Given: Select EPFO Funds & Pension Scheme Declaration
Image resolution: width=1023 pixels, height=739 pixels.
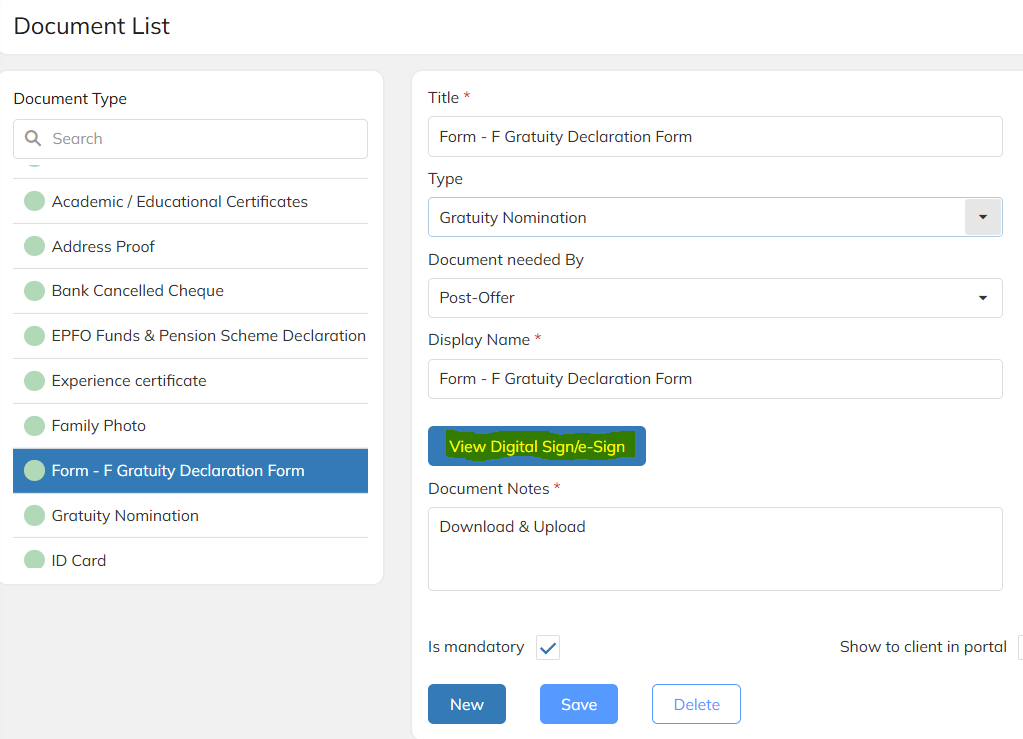Looking at the screenshot, I should [x=208, y=336].
